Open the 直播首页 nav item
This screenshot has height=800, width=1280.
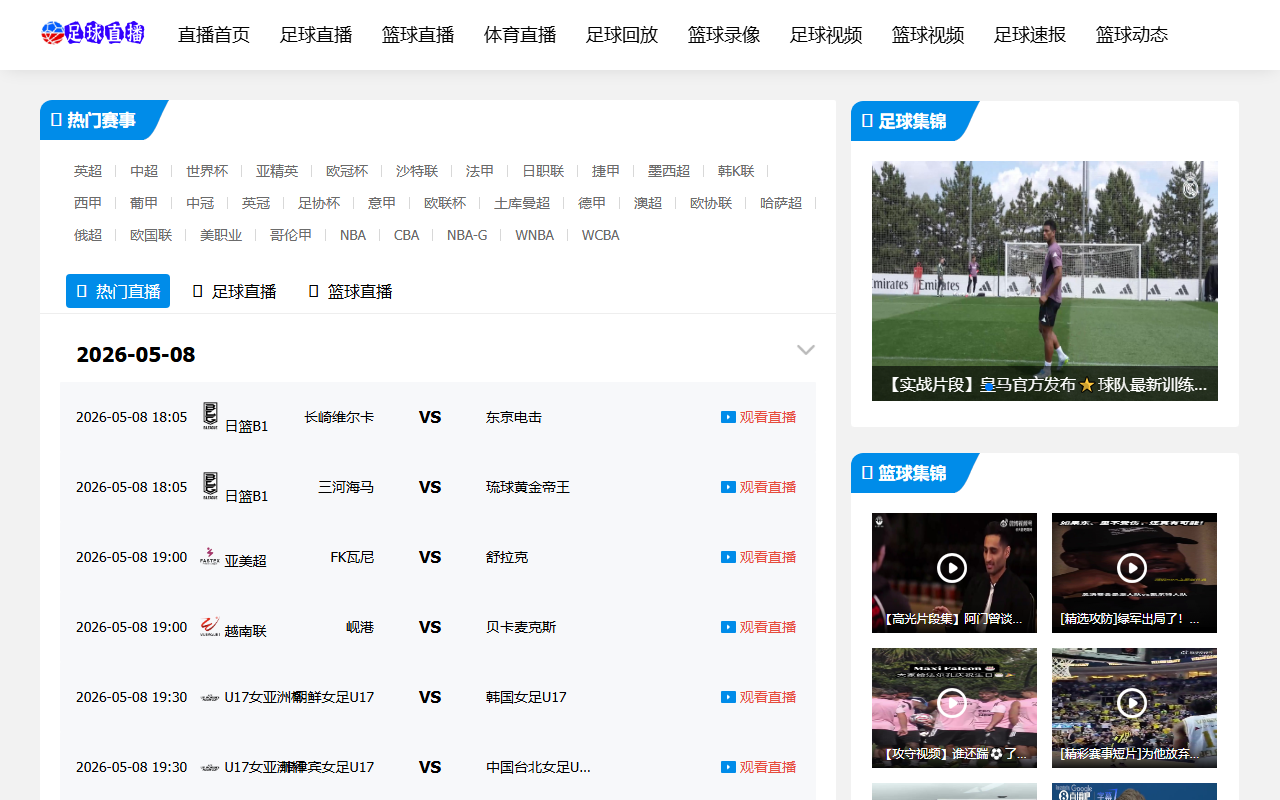[x=214, y=35]
